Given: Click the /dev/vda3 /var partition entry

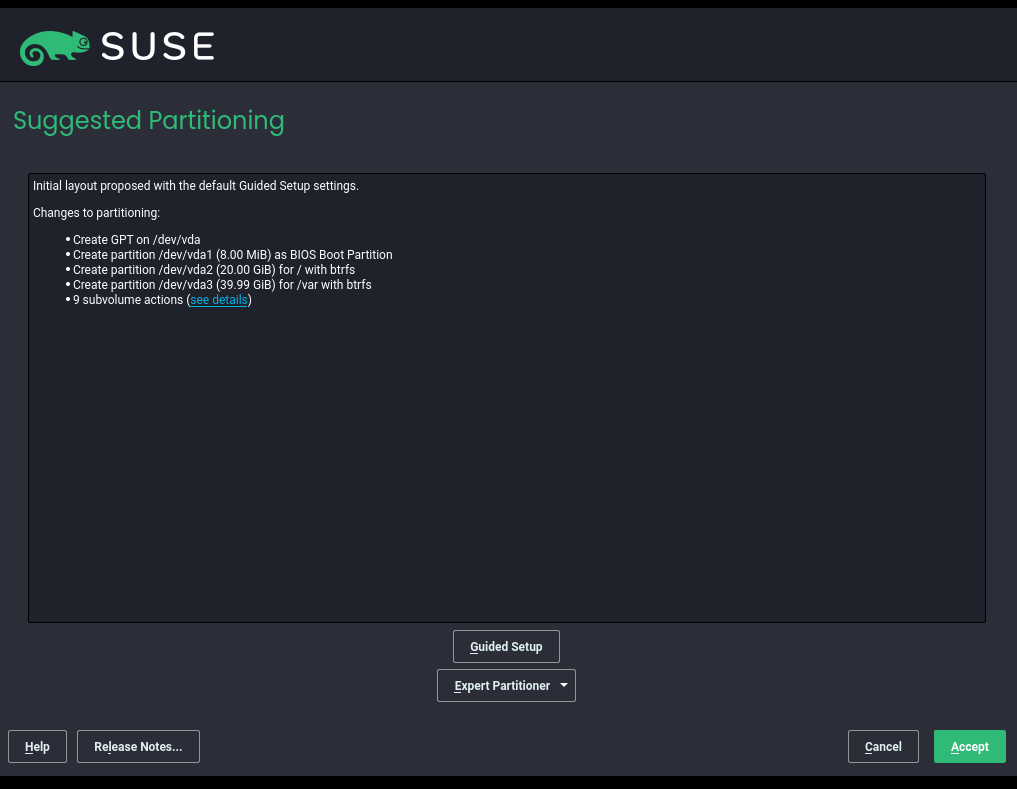Looking at the screenshot, I should (x=222, y=284).
